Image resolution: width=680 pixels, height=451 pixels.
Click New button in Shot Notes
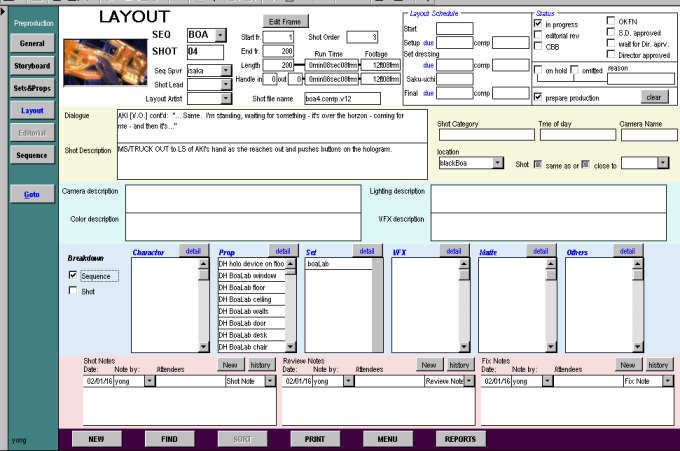[x=230, y=365]
